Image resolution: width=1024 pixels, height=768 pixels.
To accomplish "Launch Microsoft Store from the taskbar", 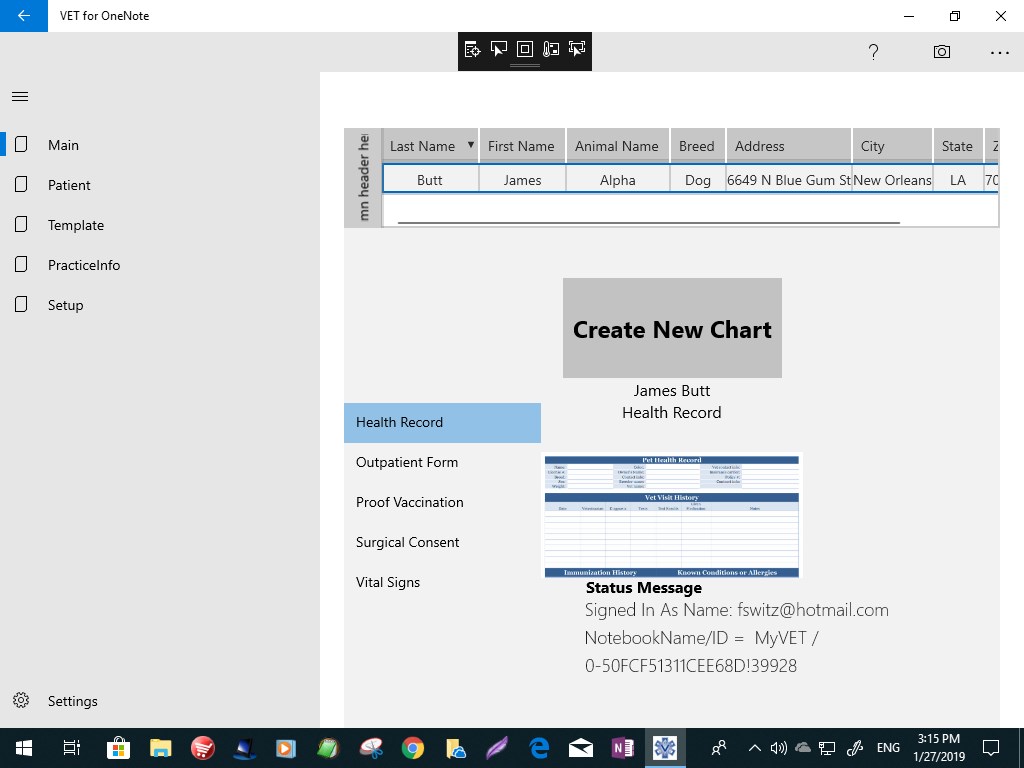I will click(x=118, y=748).
